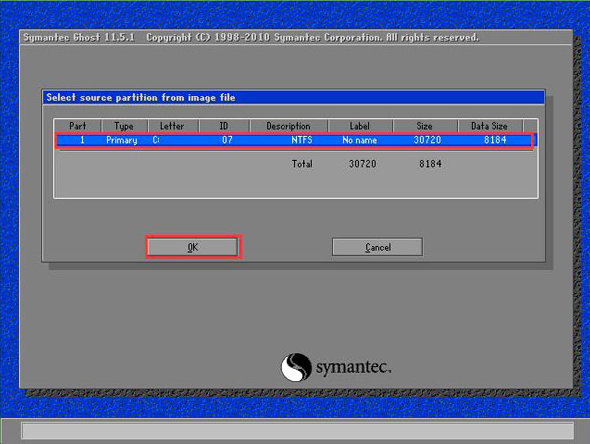Click the ID column header

224,126
